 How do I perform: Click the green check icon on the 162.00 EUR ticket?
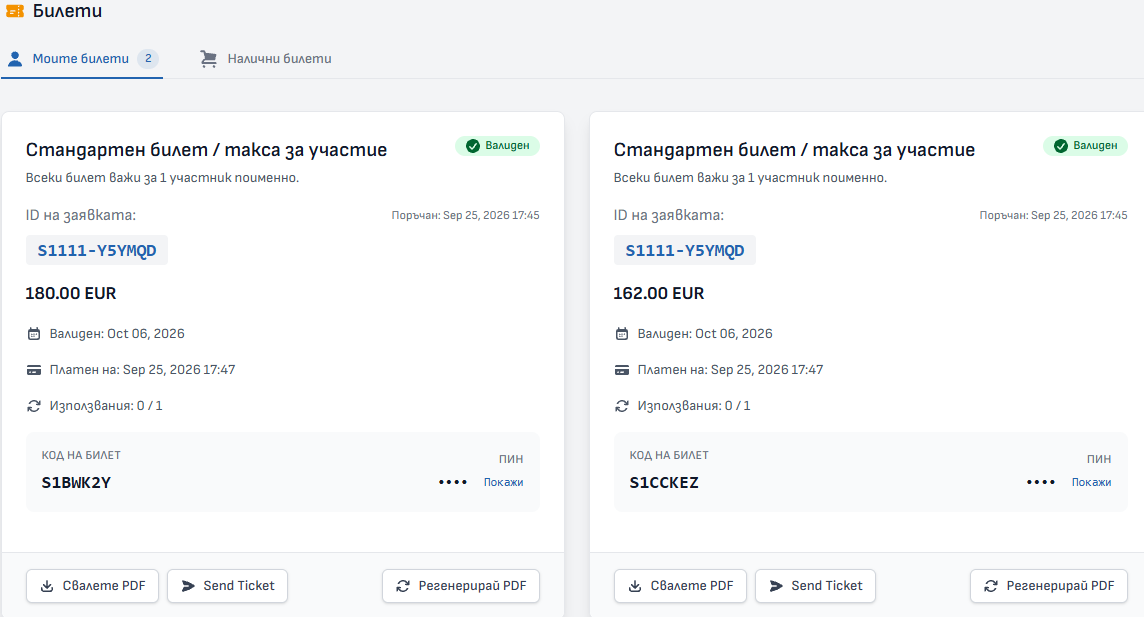pyautogui.click(x=1061, y=146)
